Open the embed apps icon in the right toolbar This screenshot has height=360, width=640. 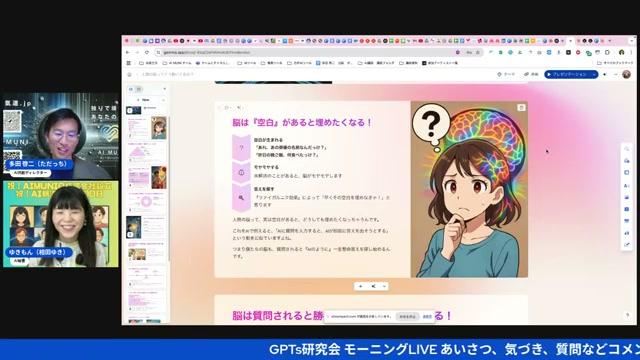coord(627,221)
